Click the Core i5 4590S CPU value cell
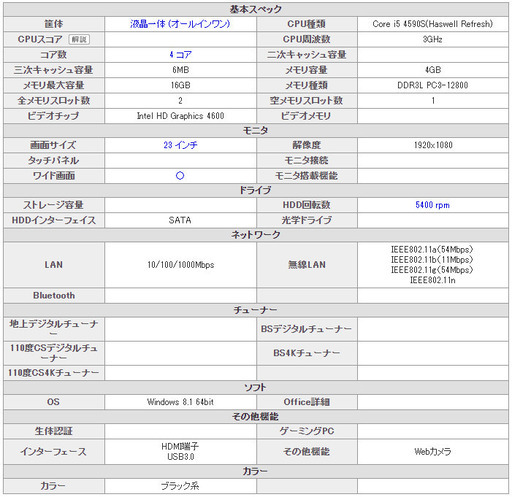This screenshot has width=512, height=497. tap(433, 24)
